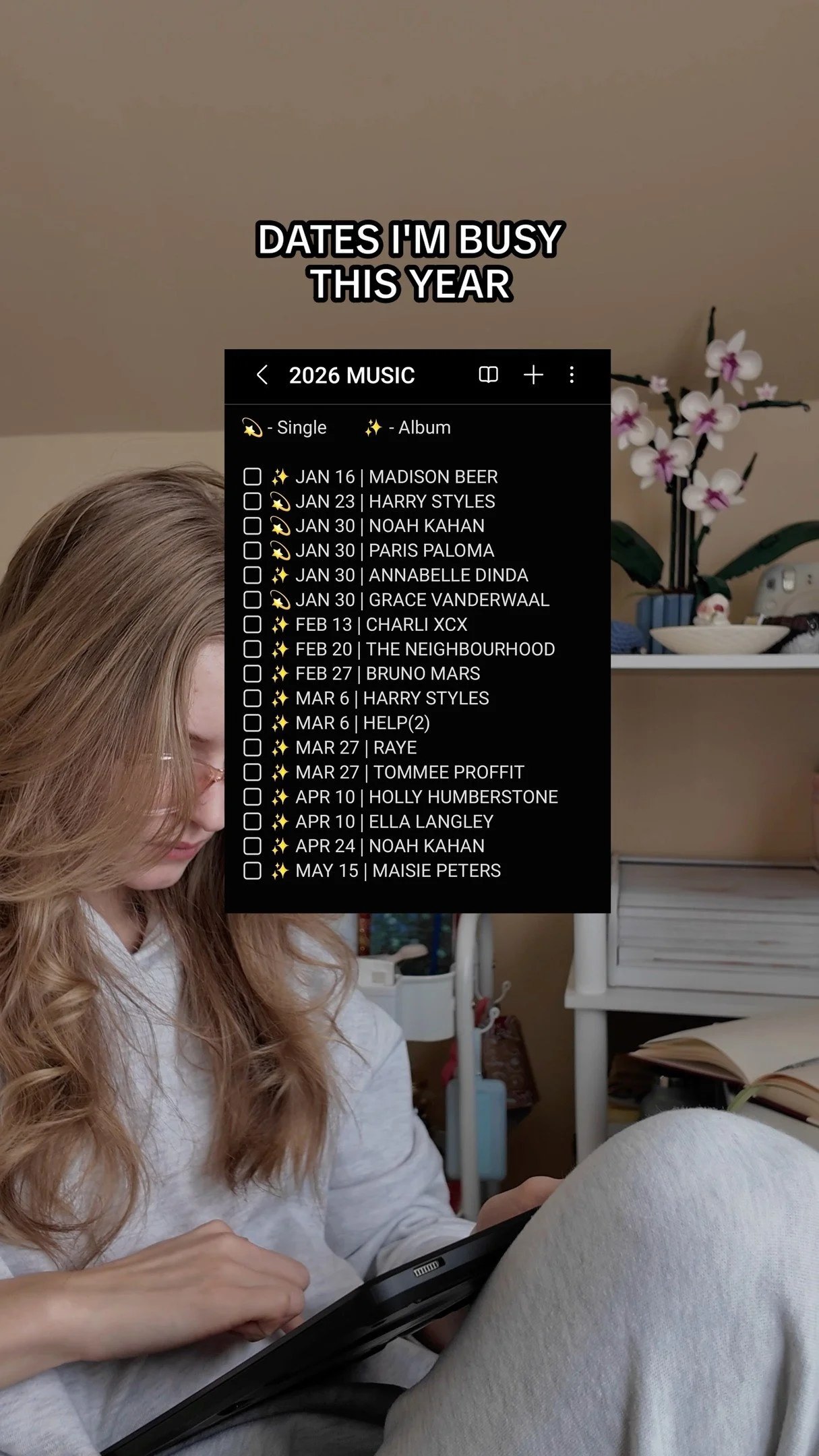Tap the text MAR 27 | RAYE
Viewport: 819px width, 1456px height.
pyautogui.click(x=356, y=748)
